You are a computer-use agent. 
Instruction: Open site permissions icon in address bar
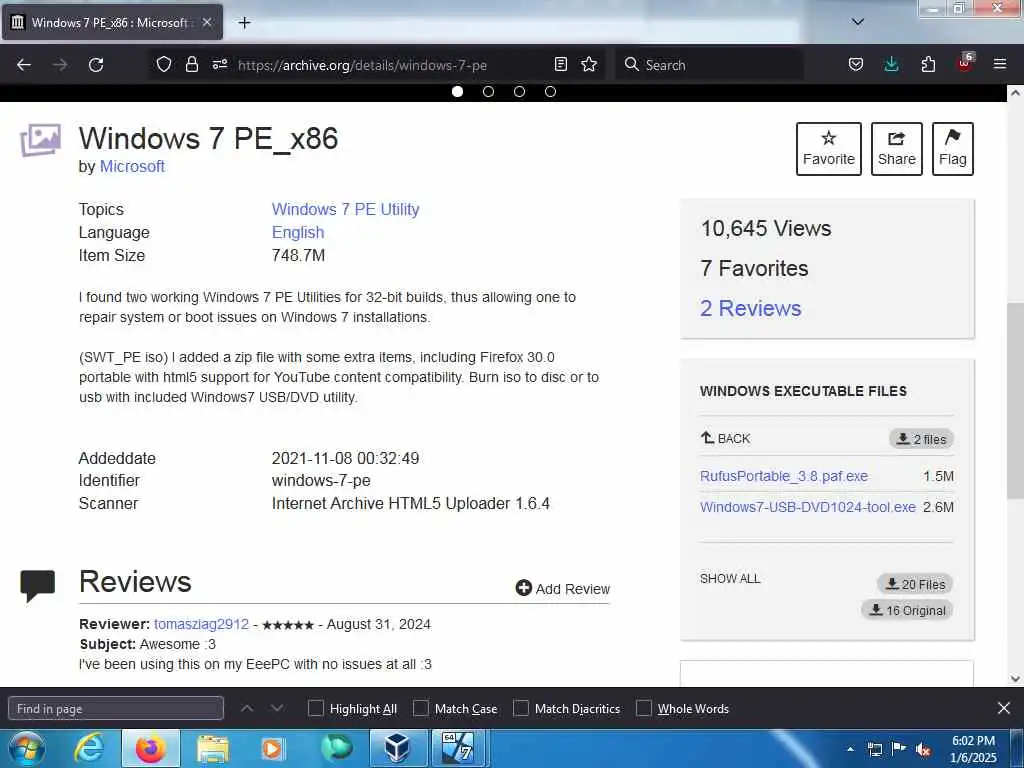[219, 64]
